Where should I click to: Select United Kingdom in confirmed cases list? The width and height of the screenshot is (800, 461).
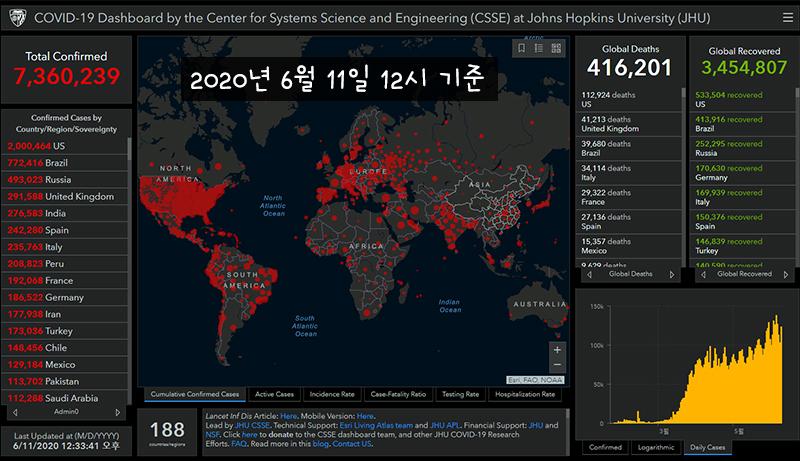[x=65, y=196]
